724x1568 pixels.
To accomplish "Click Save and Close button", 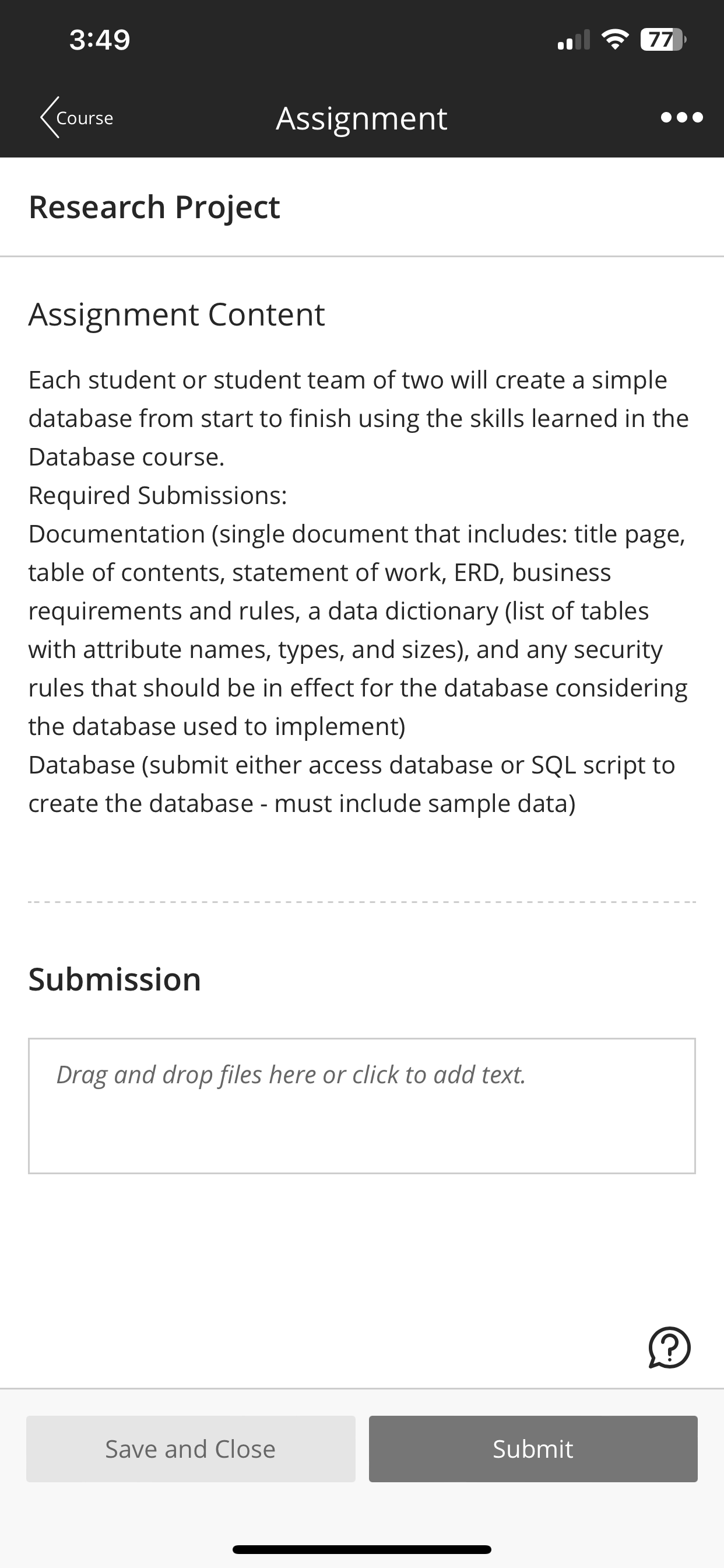I will tap(191, 1448).
